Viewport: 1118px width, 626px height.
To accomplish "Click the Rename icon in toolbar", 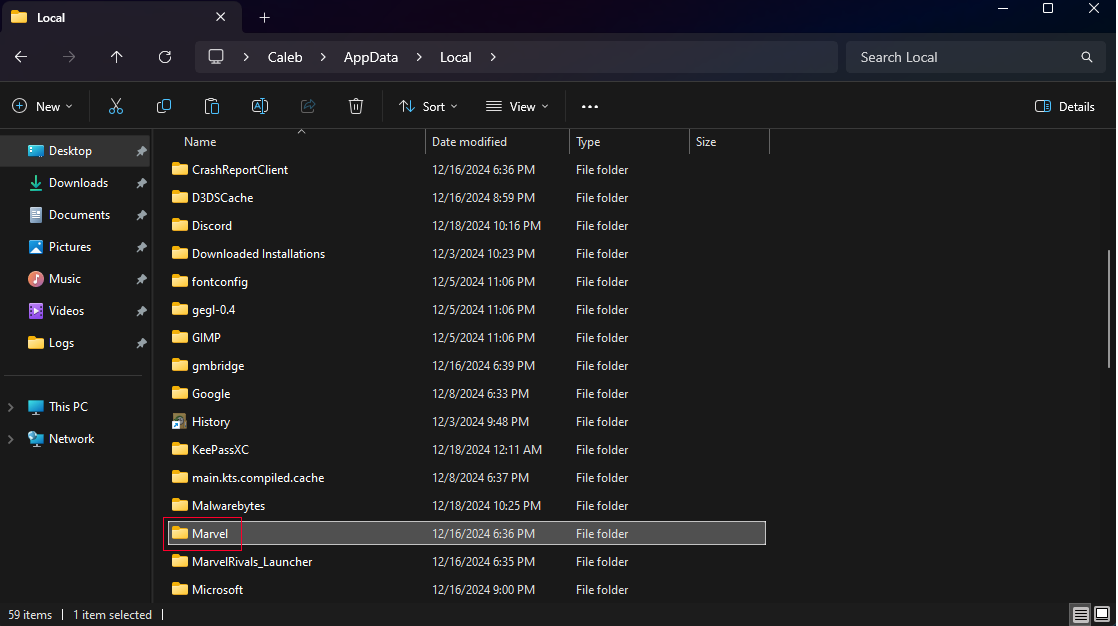I will coord(260,106).
